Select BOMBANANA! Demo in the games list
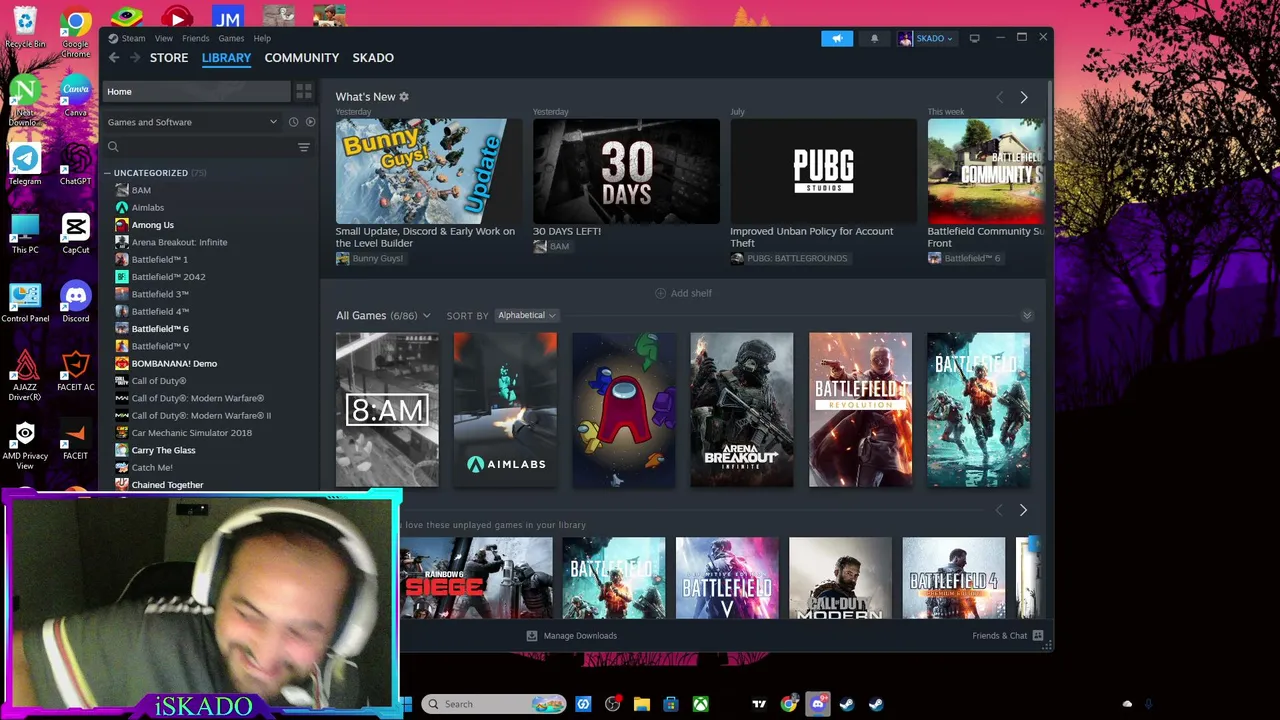 pyautogui.click(x=174, y=364)
